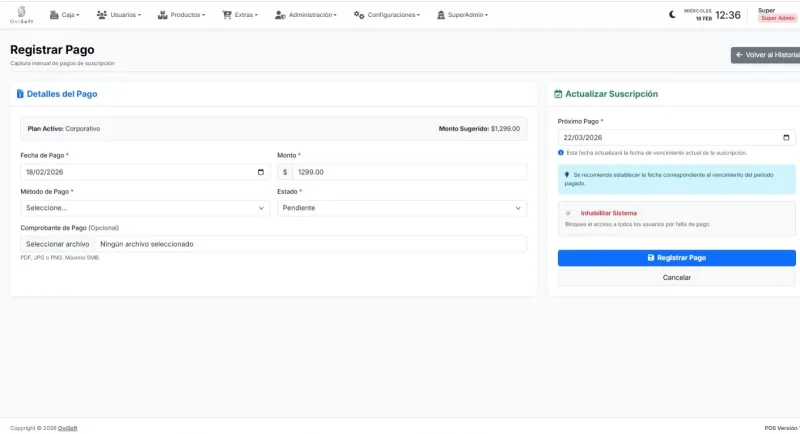The height and width of the screenshot is (434, 800).
Task: Click the Configuraciones gears icon
Action: click(358, 15)
